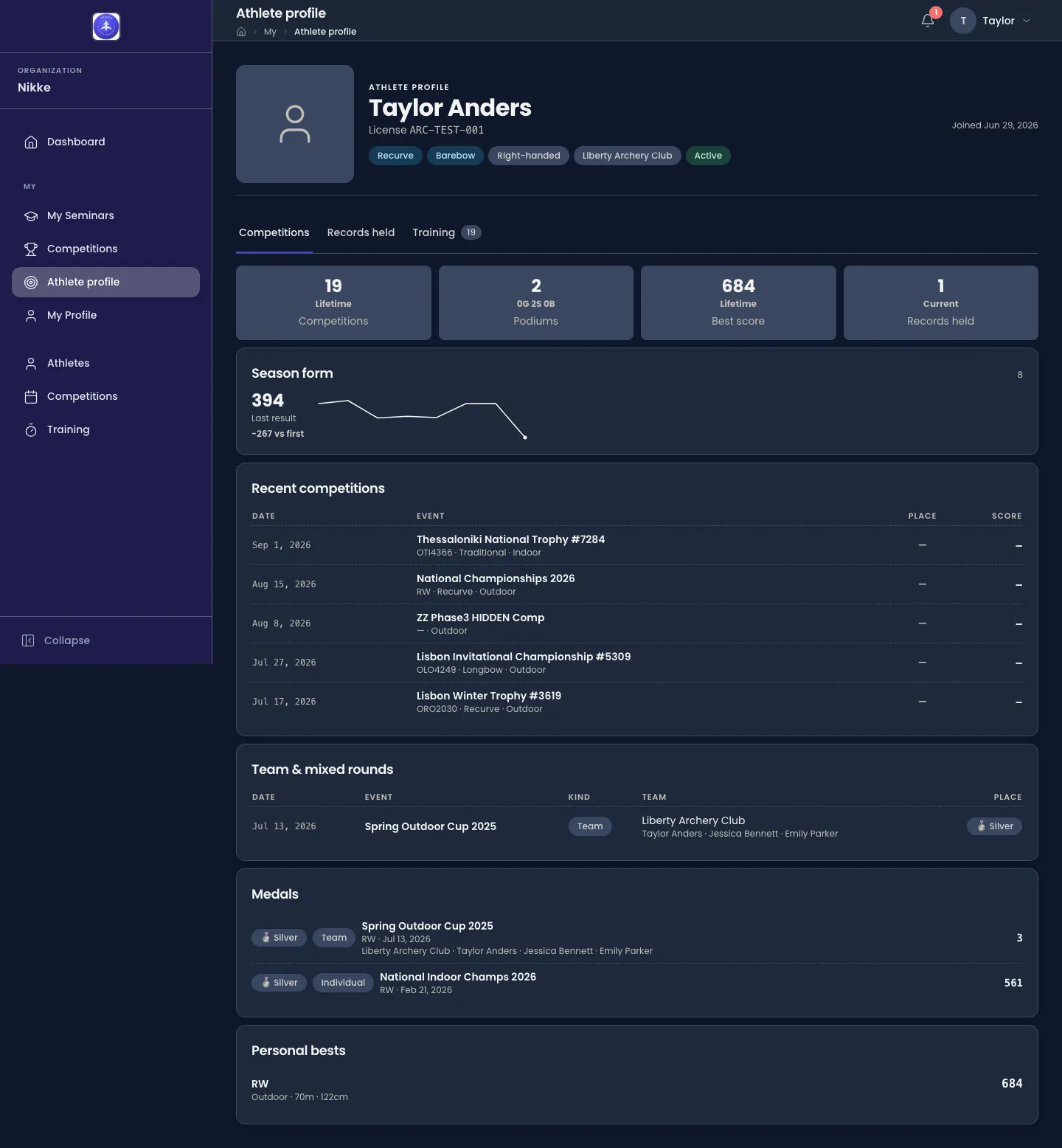Click calendar icon beside lower Competitions
The width and height of the screenshot is (1062, 1148).
coord(31,396)
